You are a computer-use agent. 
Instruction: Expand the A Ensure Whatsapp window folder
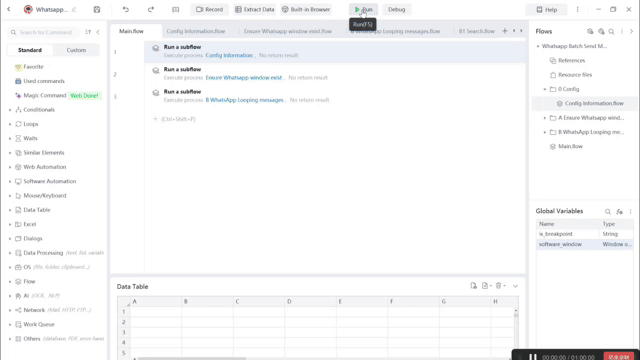point(544,118)
